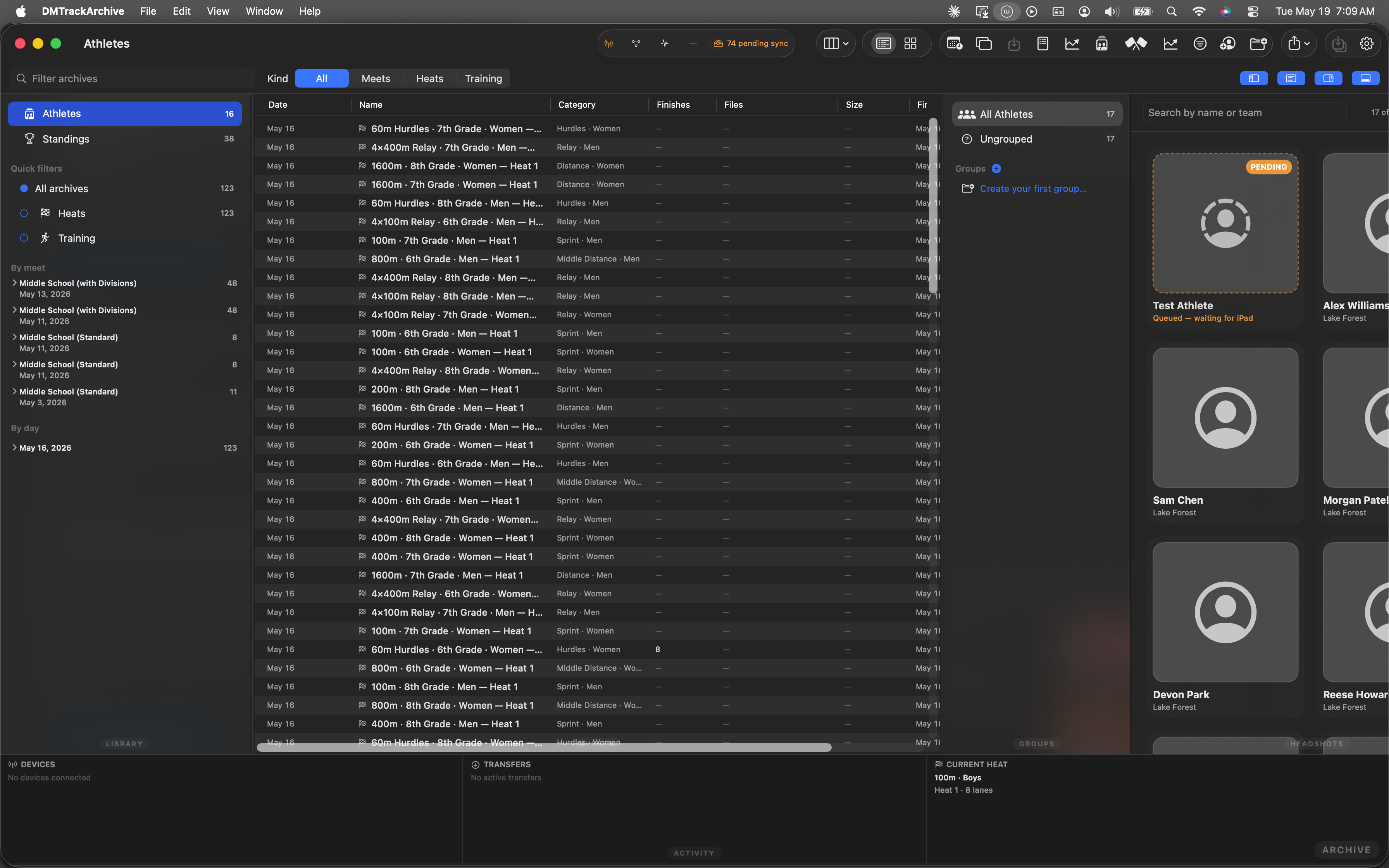Open the add athlete person-plus icon
Screen dimensions: 1389x868
1228,44
